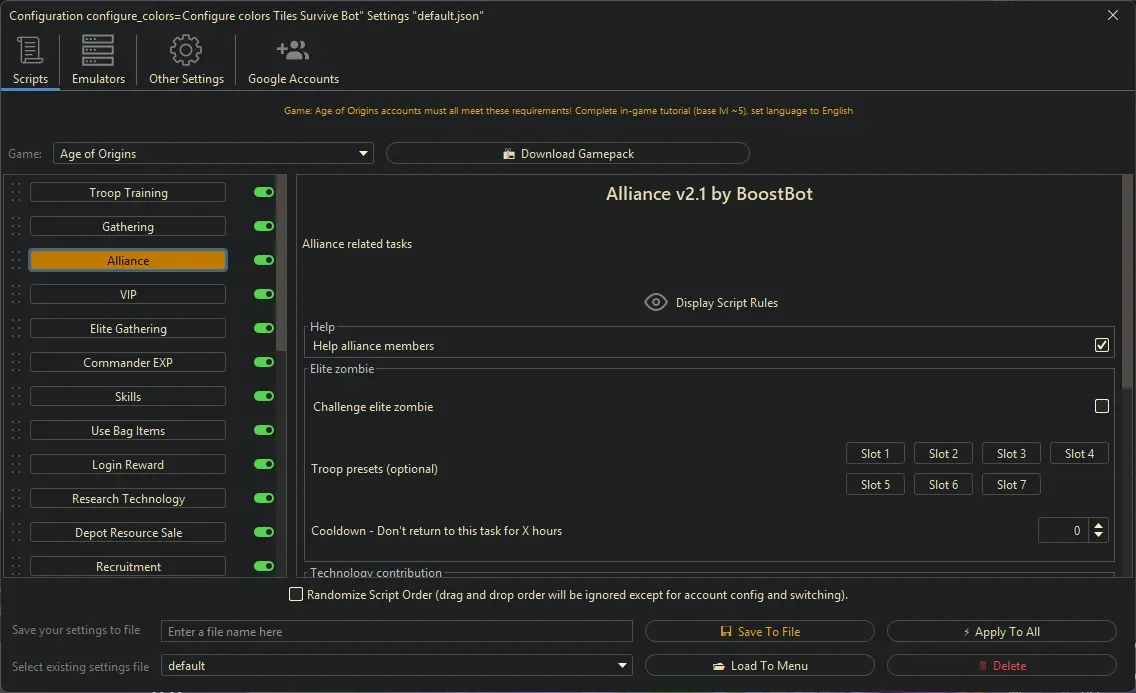Choose troop preset Slot 3
This screenshot has height=693, width=1136.
point(1011,454)
